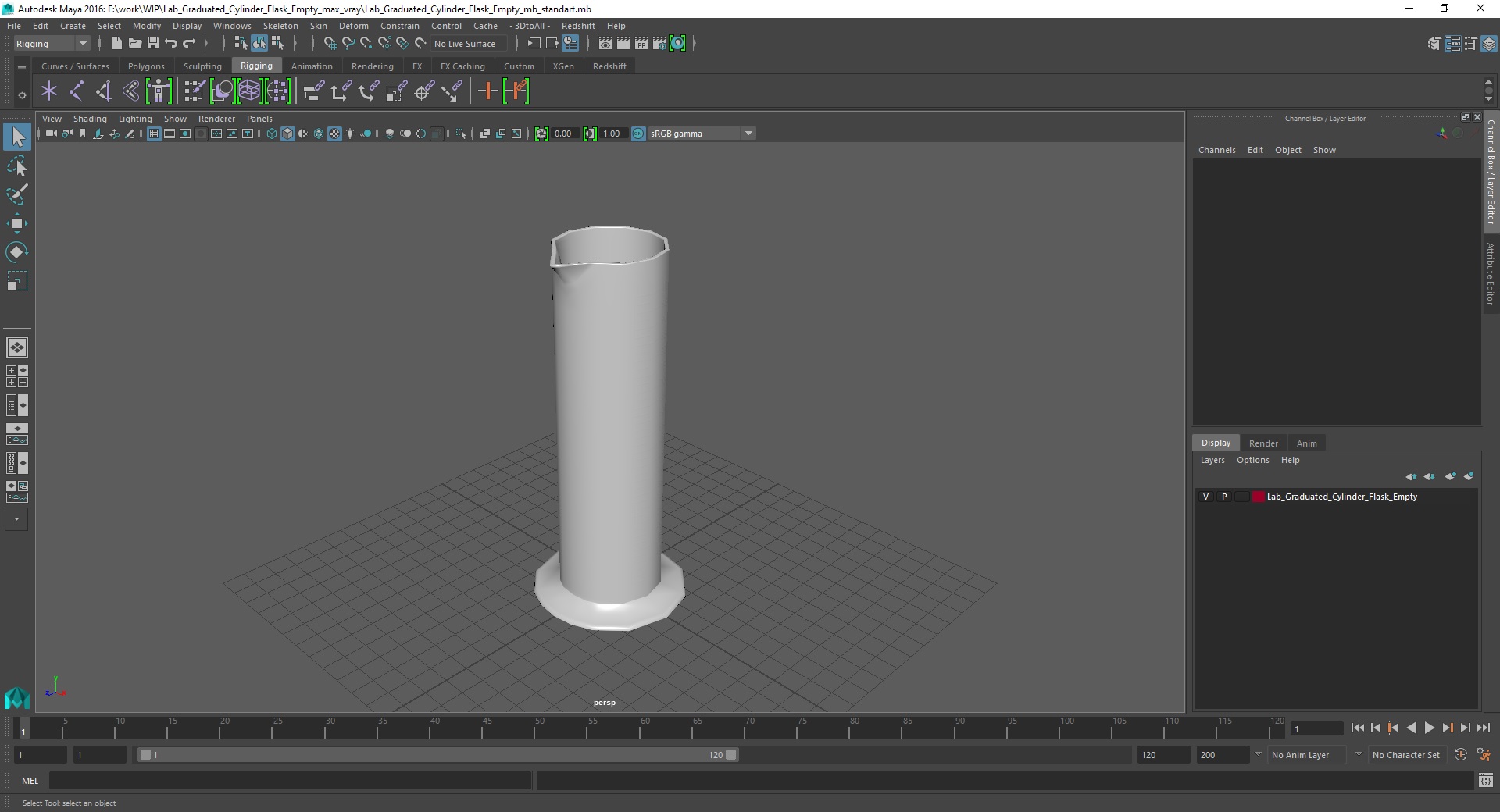Click the MEL command line input
Viewport: 1500px width, 812px height.
pos(291,780)
